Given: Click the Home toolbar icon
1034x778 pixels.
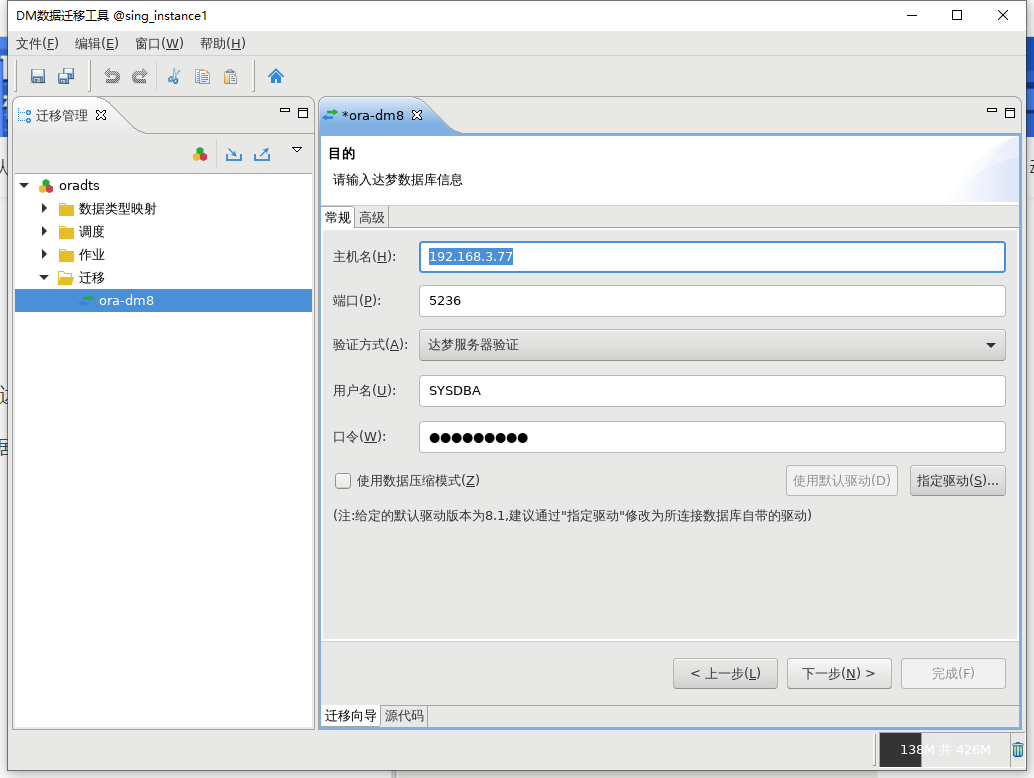Looking at the screenshot, I should (x=276, y=76).
